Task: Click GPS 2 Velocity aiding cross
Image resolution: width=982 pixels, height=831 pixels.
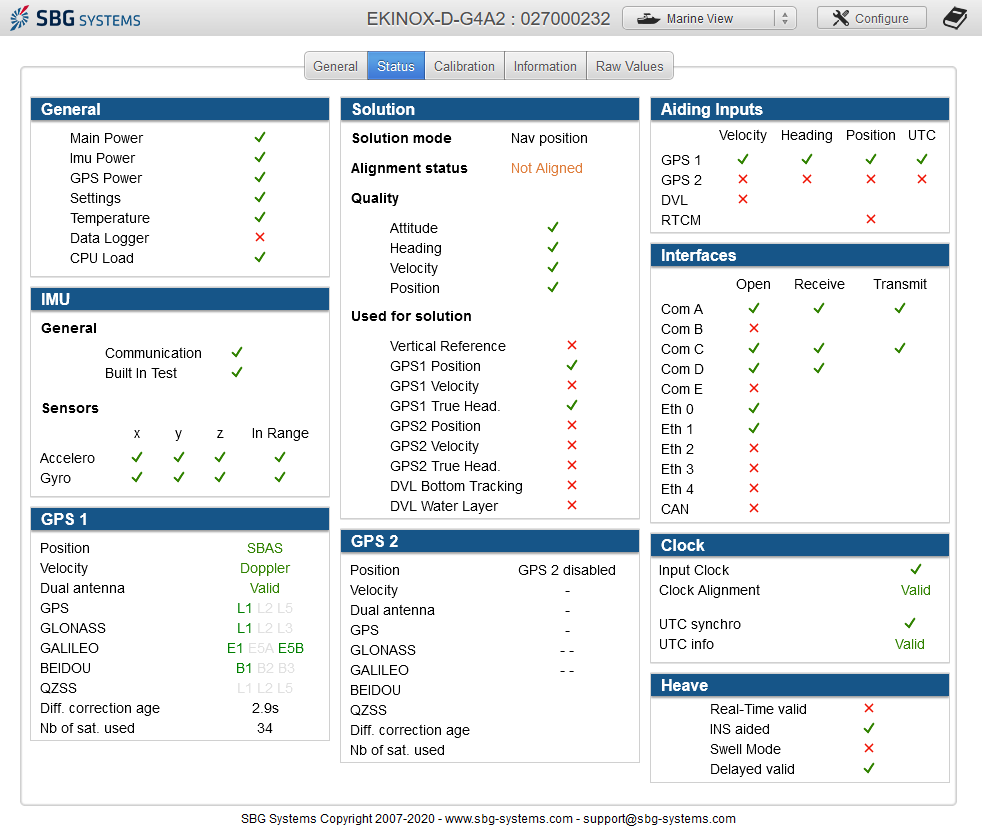Action: click(743, 179)
